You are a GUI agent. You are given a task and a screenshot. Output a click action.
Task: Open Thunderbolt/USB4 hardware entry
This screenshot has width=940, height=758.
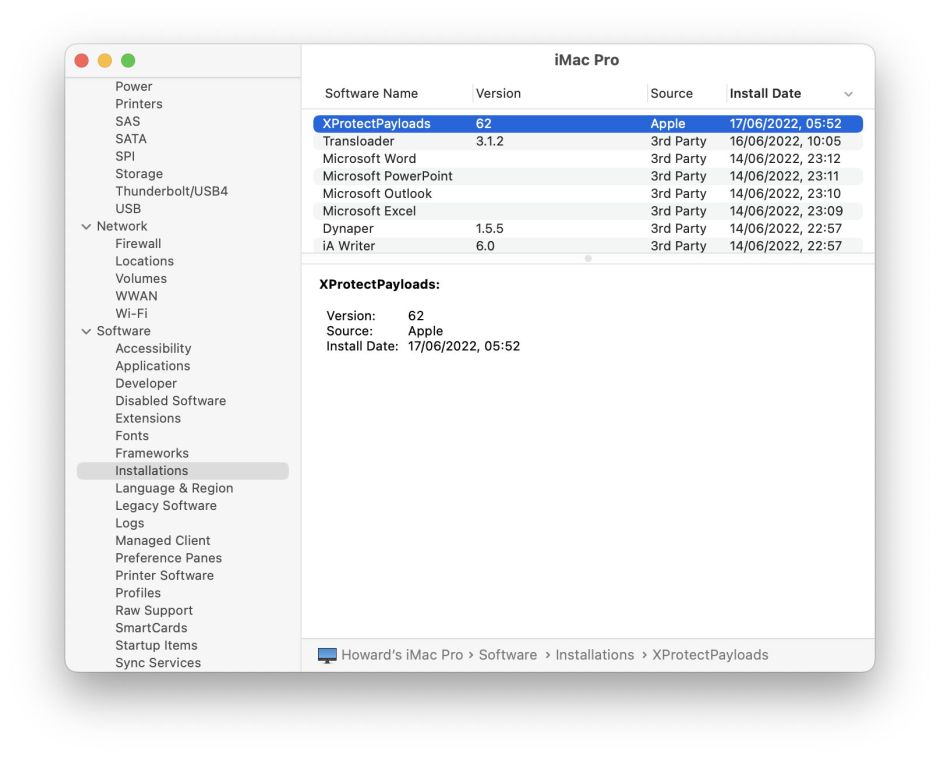(x=171, y=191)
